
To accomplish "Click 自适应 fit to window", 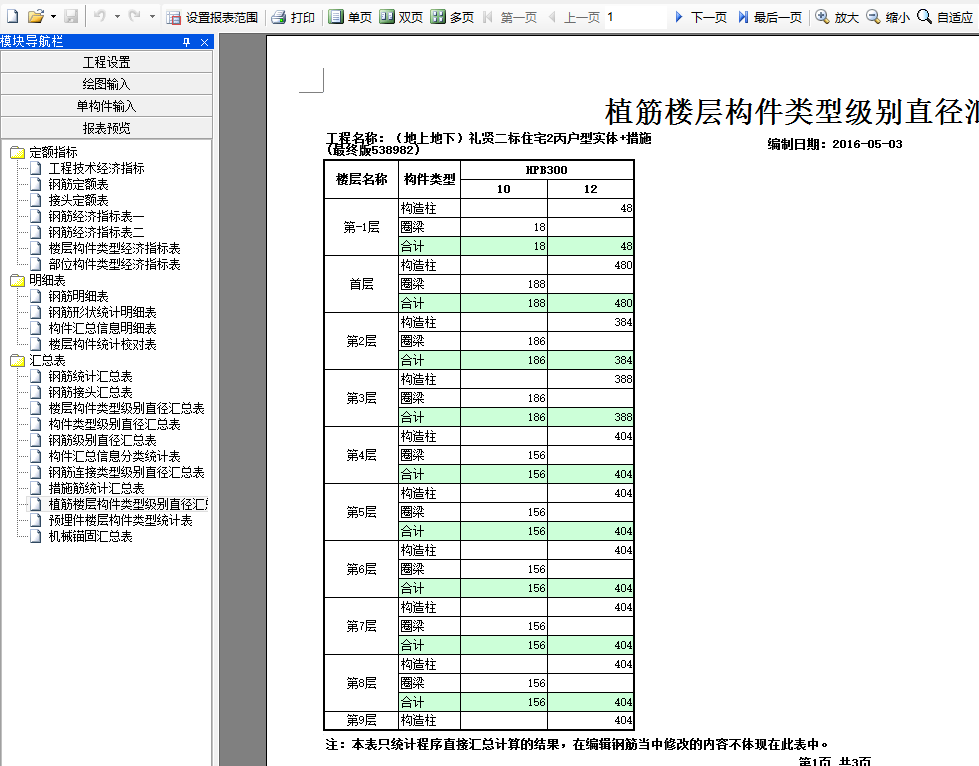I will point(945,17).
